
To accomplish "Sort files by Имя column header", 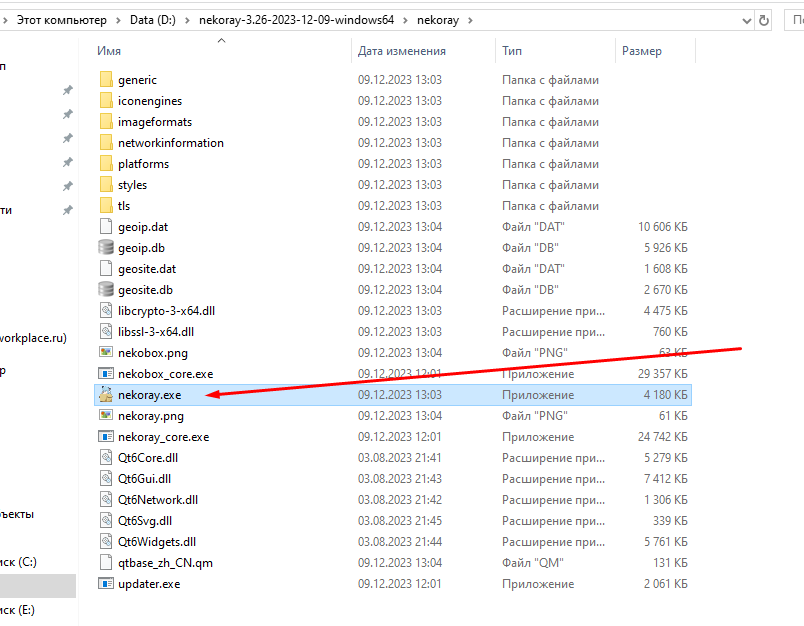I will pos(110,51).
